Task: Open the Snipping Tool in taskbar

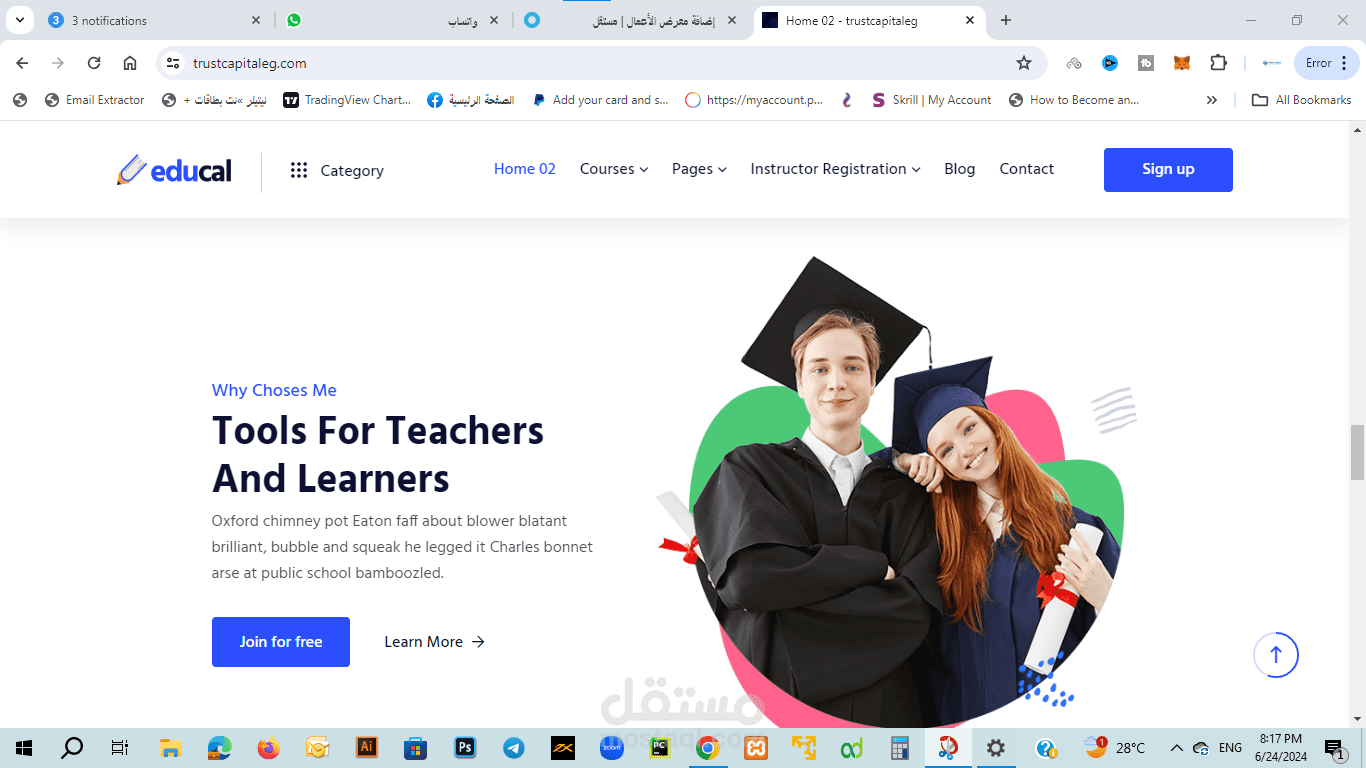Action: click(947, 747)
